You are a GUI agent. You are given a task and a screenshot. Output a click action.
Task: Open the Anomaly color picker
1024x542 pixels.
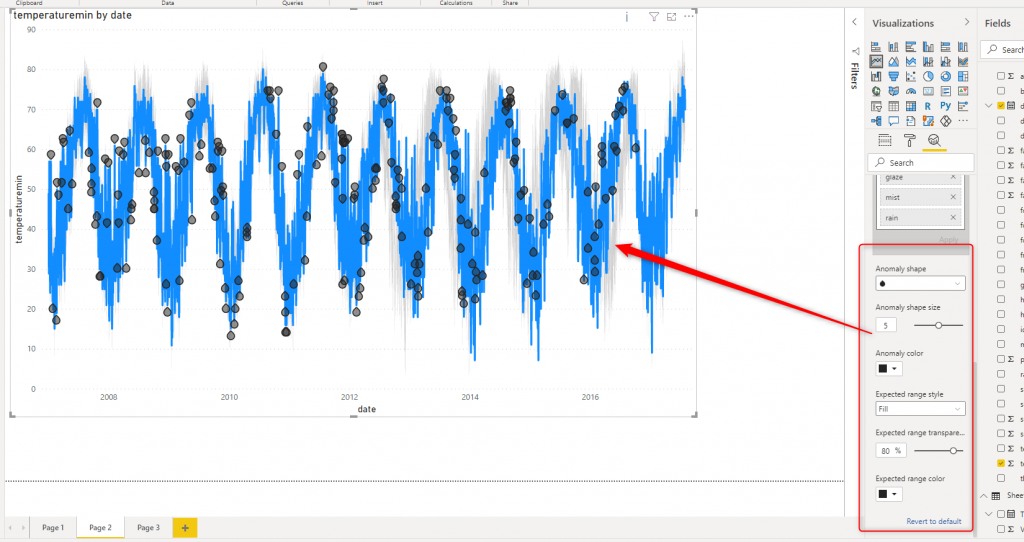click(888, 369)
